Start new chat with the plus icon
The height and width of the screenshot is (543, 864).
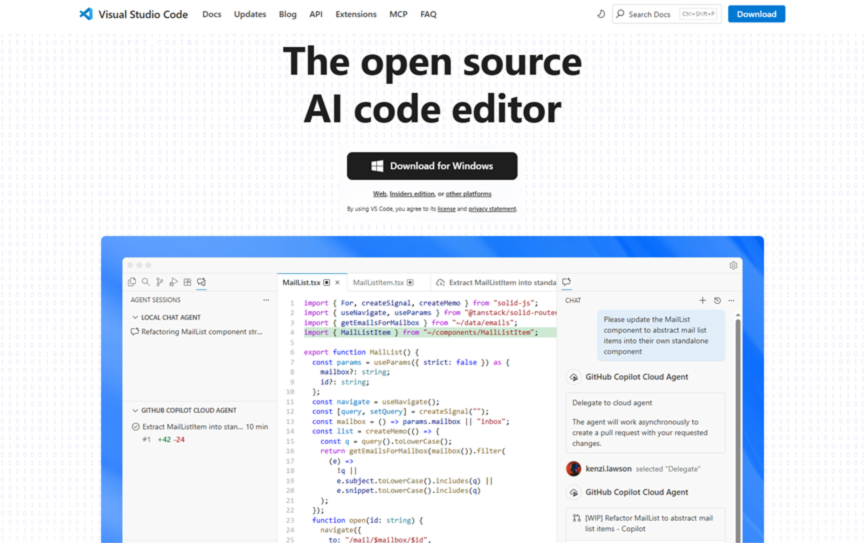tap(703, 300)
